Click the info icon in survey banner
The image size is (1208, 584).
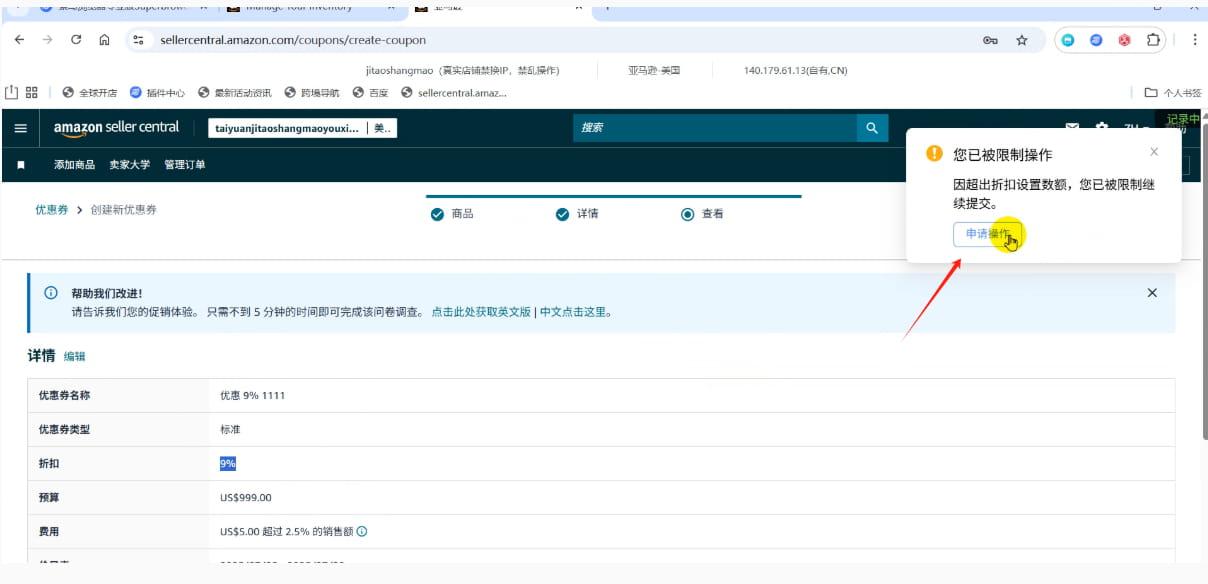pos(51,293)
